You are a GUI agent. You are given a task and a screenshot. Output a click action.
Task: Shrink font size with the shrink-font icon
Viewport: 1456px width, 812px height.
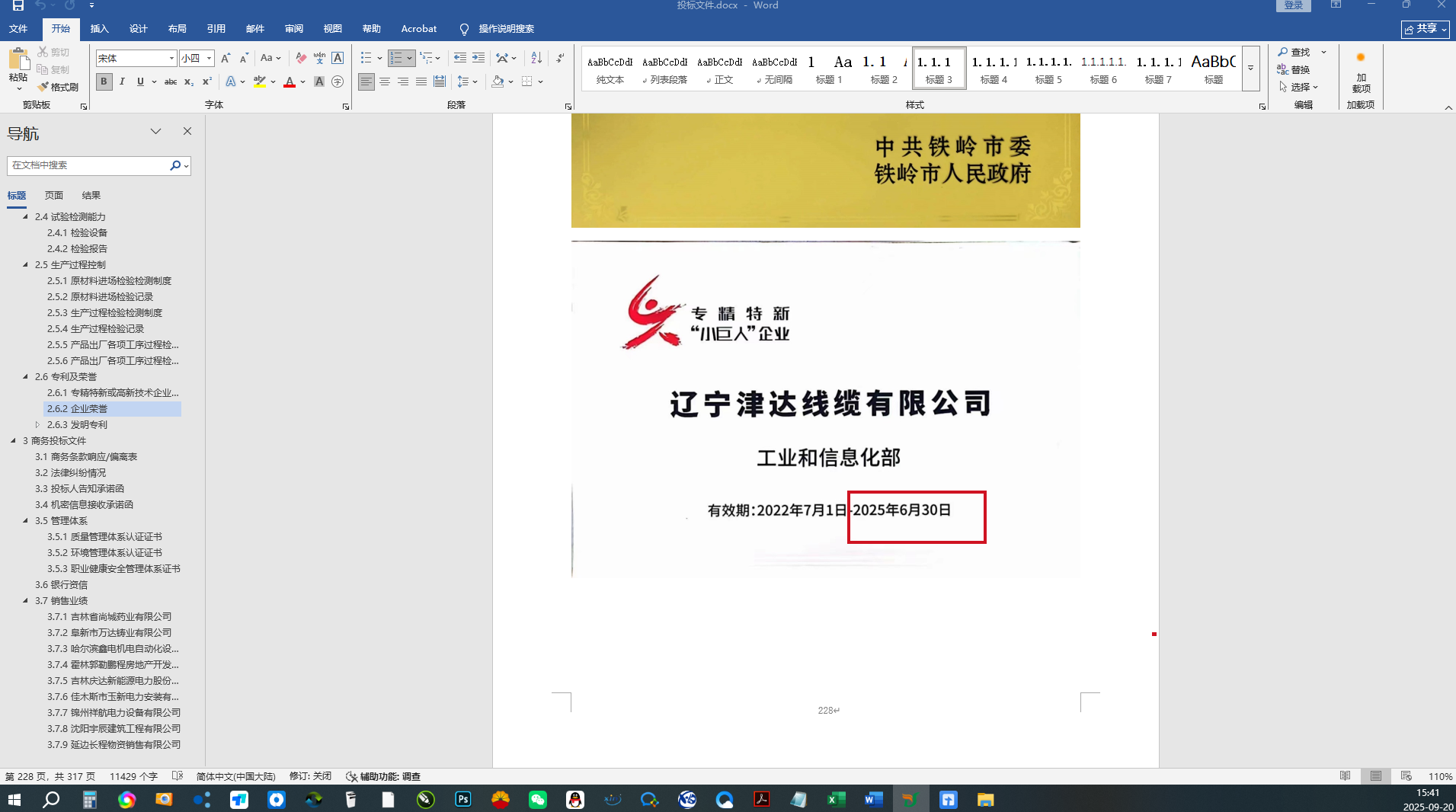[244, 58]
